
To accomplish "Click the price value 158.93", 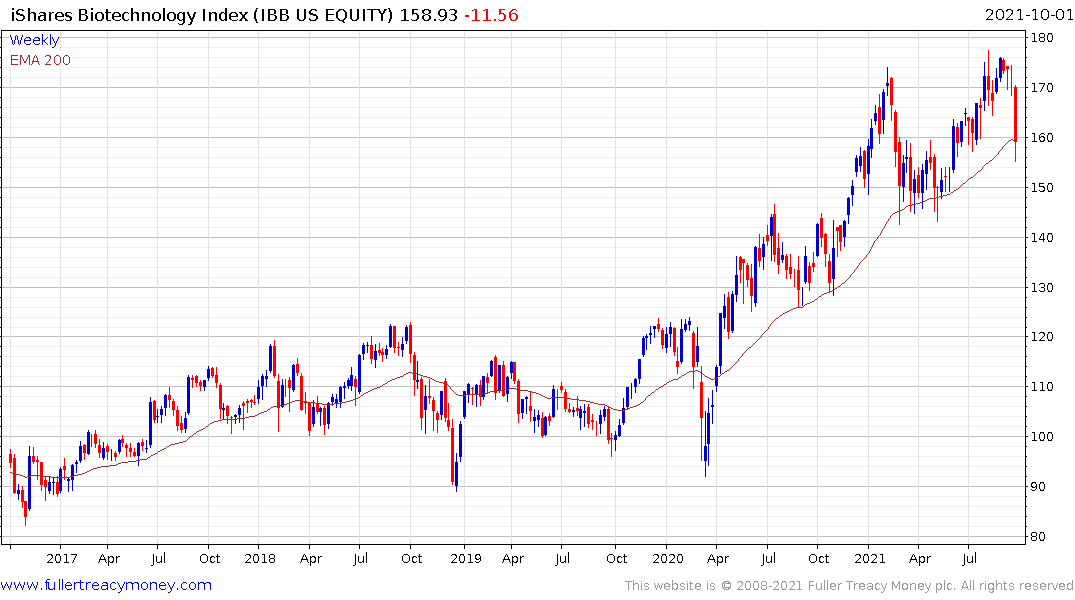I will [428, 15].
